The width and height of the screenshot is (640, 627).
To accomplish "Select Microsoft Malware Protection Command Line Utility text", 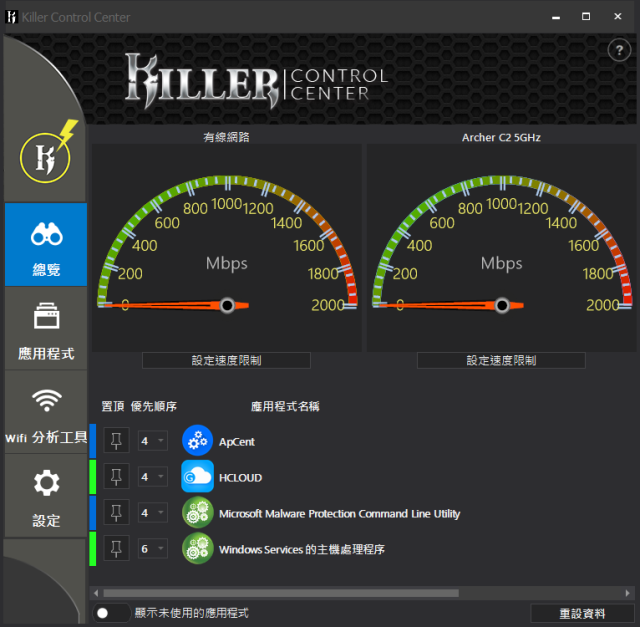I will tap(340, 514).
